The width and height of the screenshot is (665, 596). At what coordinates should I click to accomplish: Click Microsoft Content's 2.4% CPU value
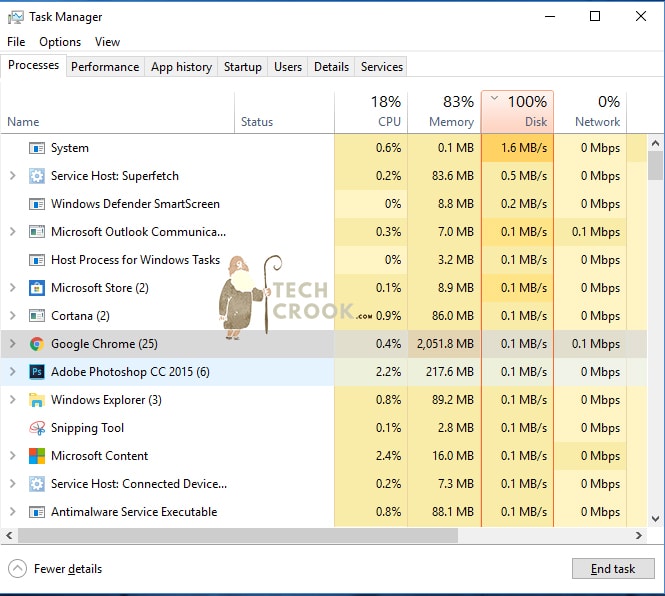coord(388,456)
